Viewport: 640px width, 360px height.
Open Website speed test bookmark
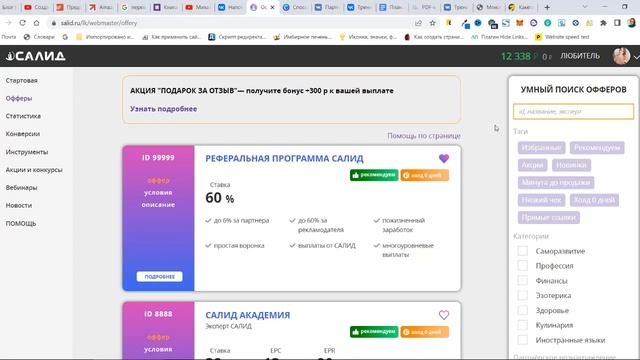click(x=562, y=37)
